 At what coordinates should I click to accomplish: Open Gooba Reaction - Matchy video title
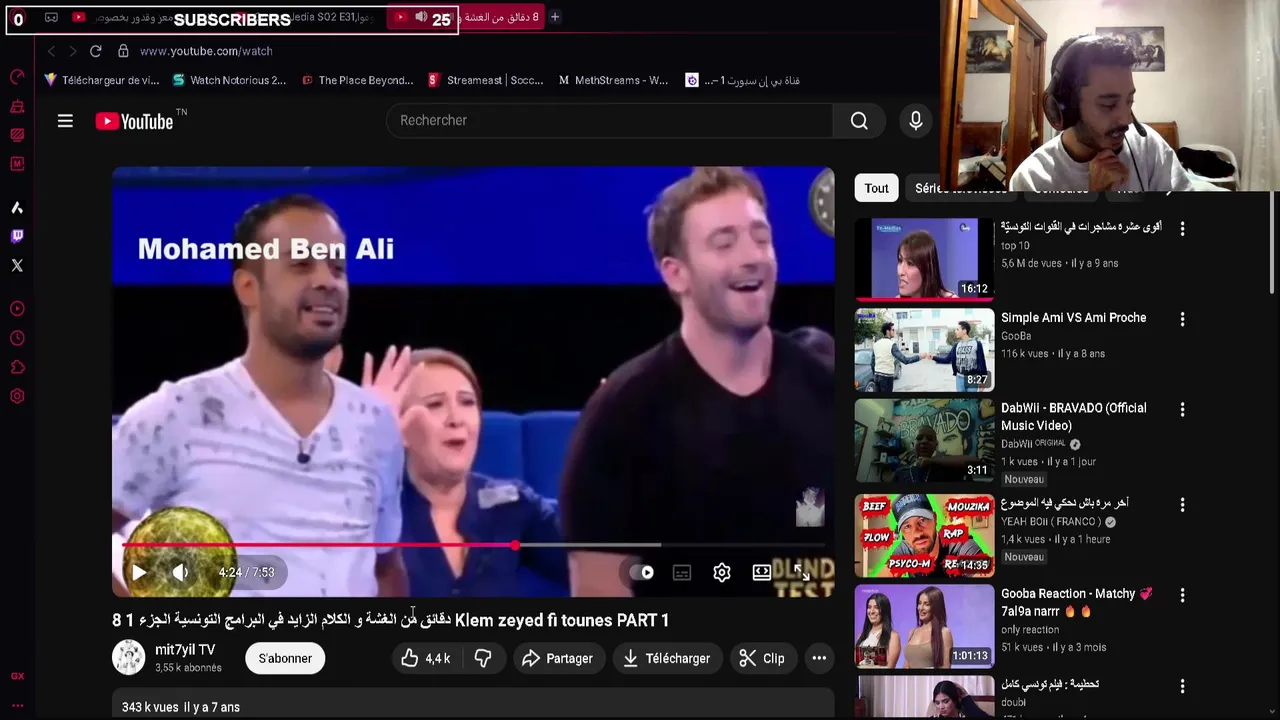tap(1076, 602)
